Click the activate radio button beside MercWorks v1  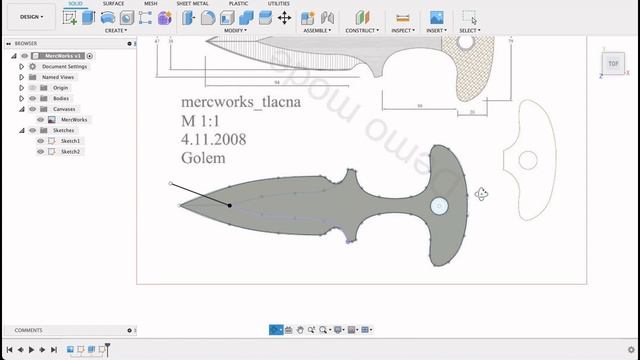click(90, 56)
